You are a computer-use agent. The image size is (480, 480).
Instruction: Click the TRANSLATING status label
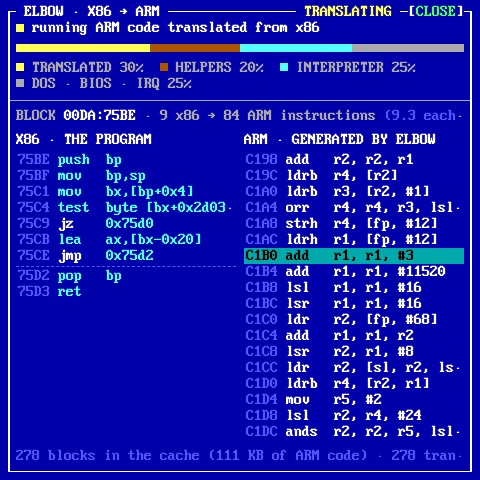[x=348, y=11]
